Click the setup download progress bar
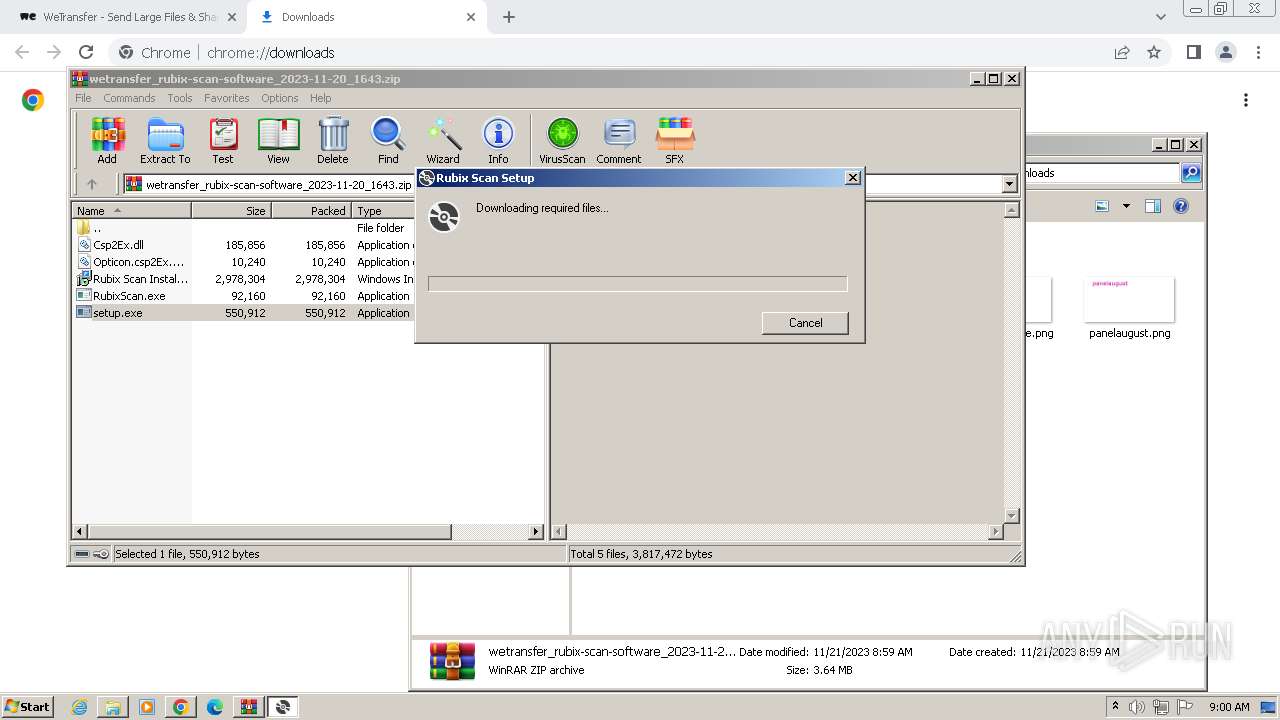Image resolution: width=1280 pixels, height=720 pixels. click(x=637, y=284)
